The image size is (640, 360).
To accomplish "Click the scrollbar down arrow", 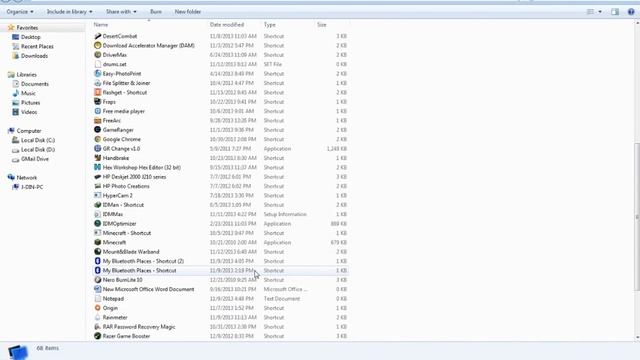I will pos(637,338).
